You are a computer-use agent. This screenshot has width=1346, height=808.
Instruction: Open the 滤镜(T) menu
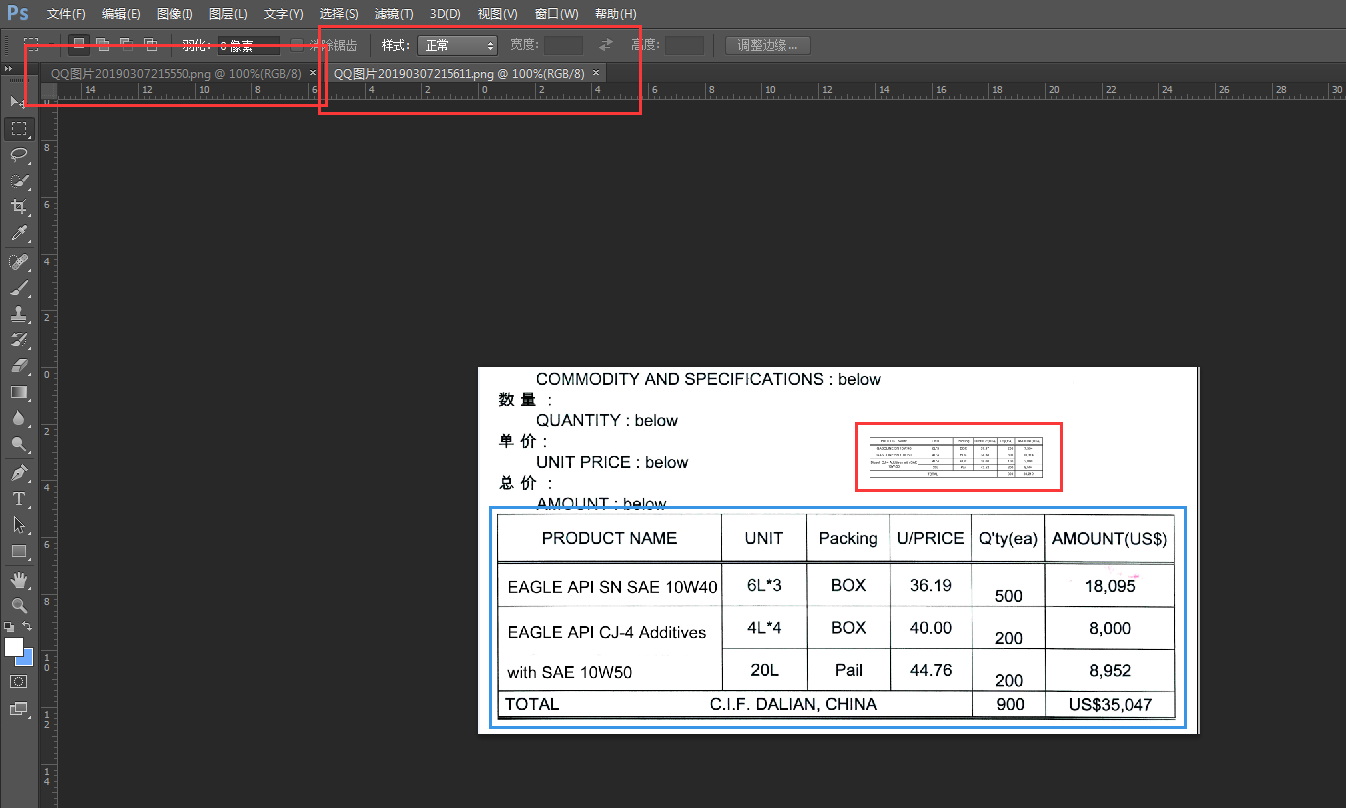[394, 14]
